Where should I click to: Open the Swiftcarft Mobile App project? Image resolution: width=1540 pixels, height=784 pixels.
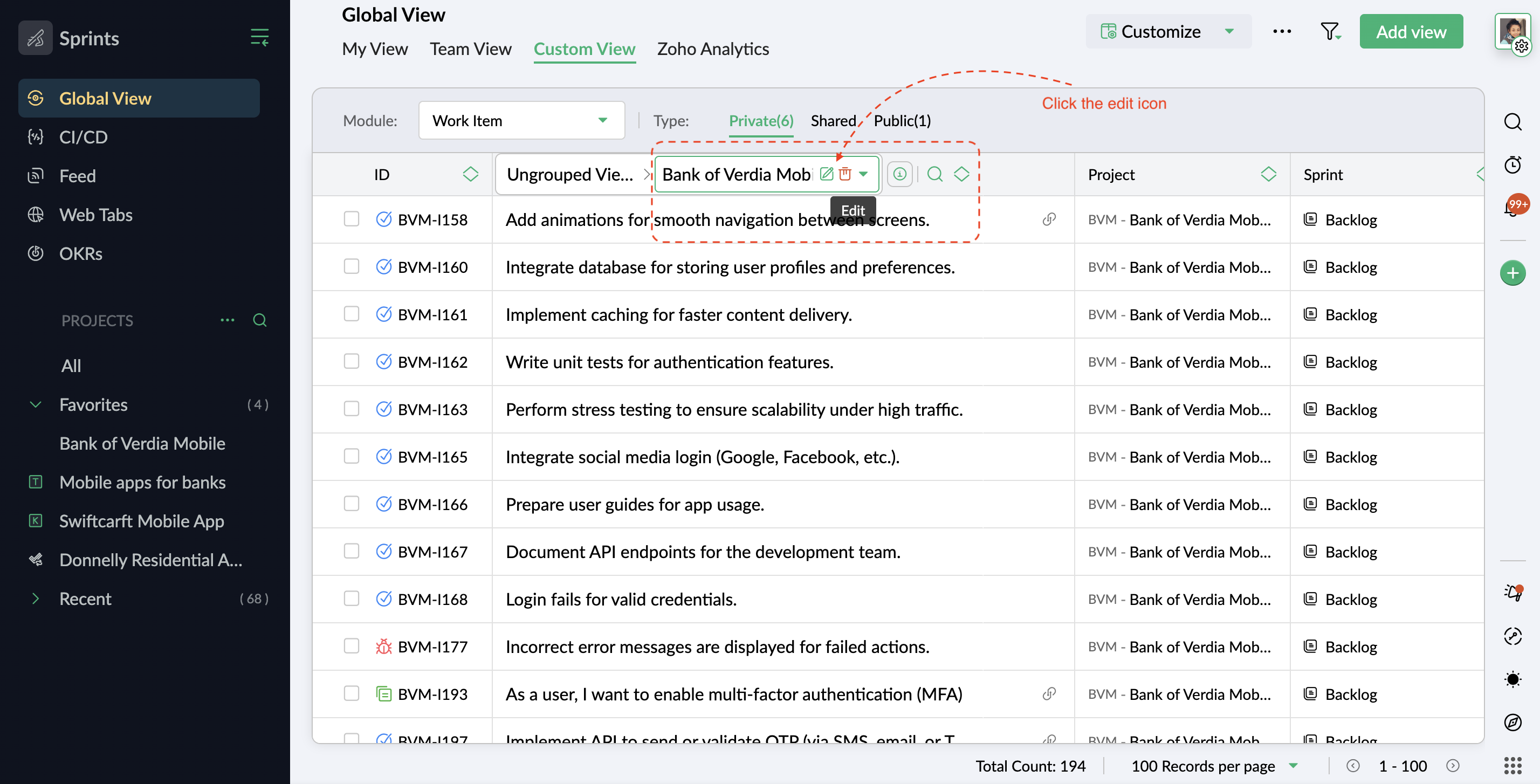141,521
